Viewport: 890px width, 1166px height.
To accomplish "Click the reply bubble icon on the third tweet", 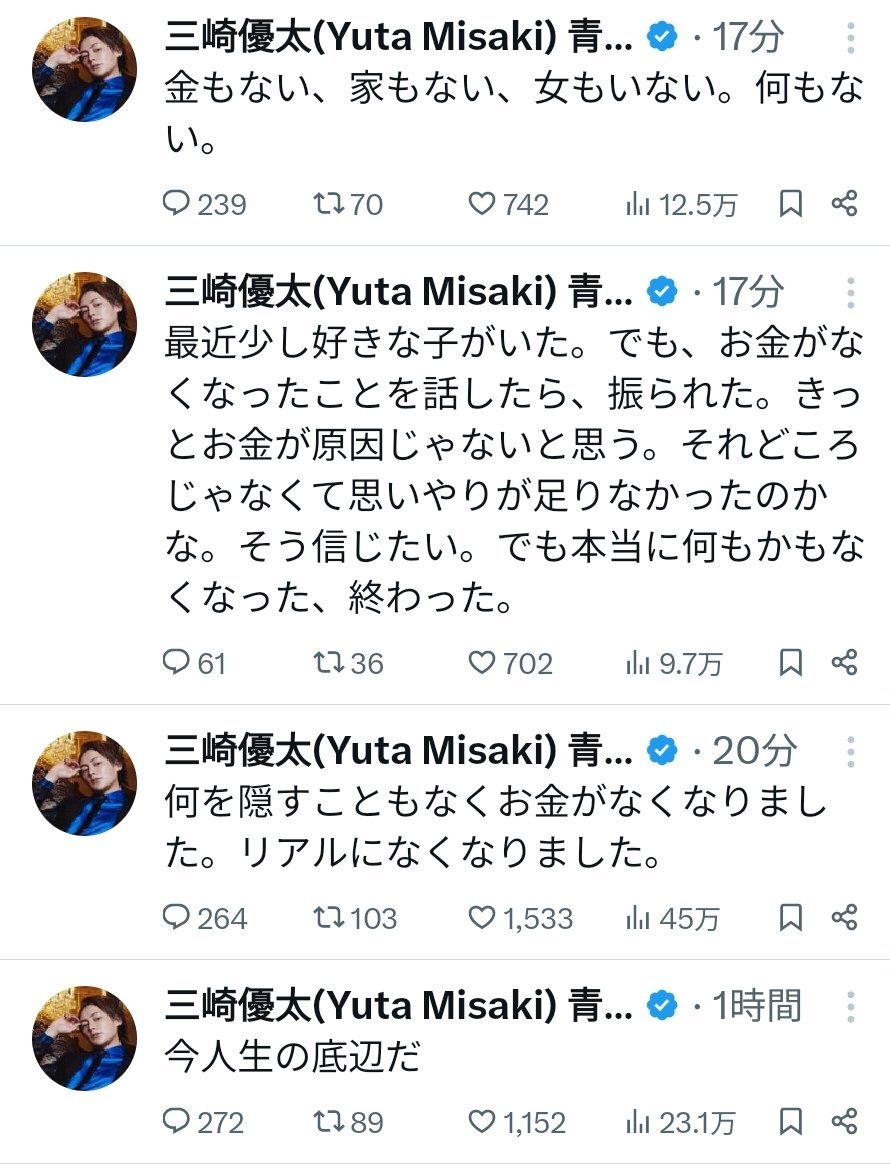I will [x=178, y=919].
